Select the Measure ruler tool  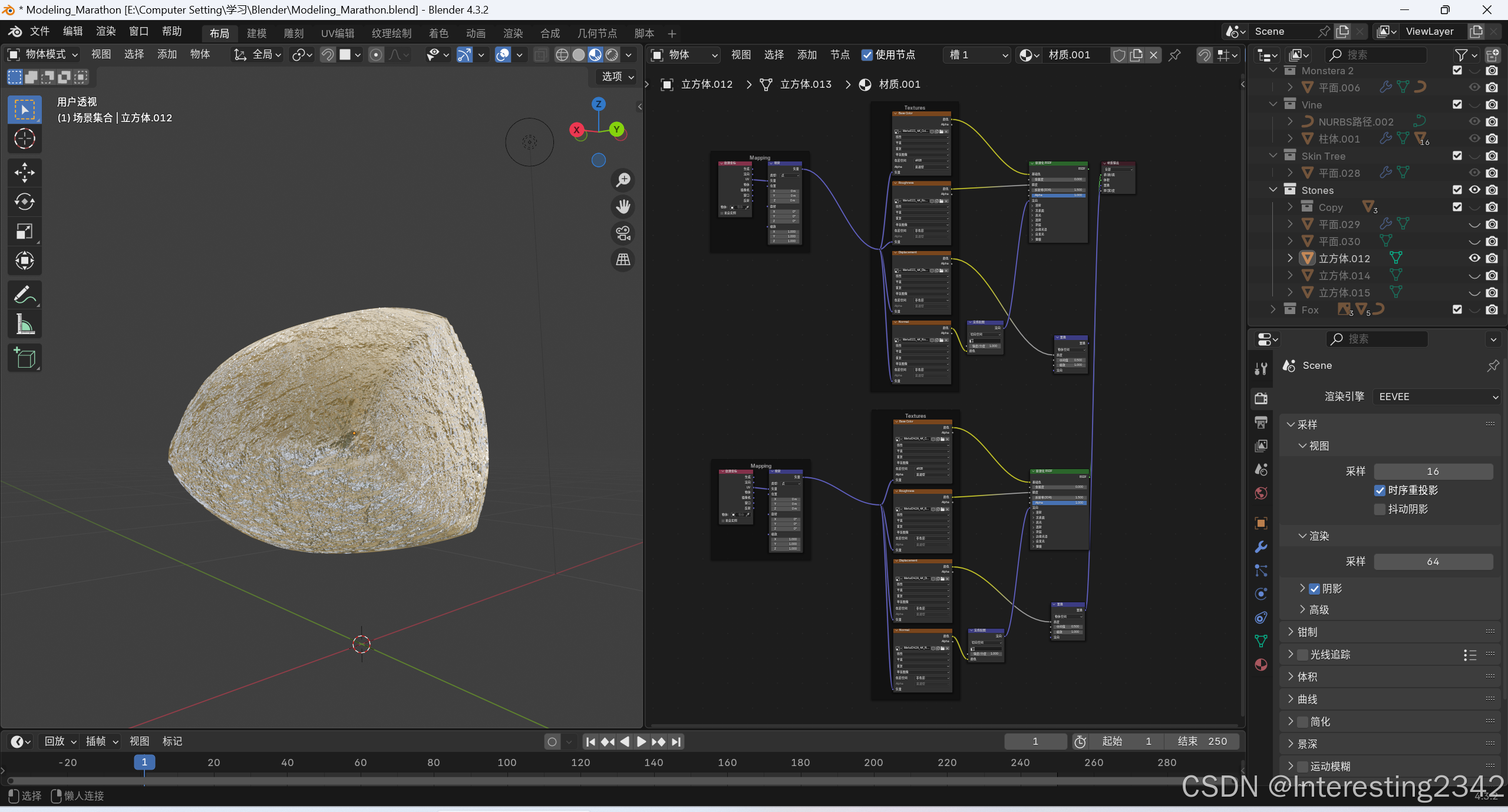click(x=24, y=324)
